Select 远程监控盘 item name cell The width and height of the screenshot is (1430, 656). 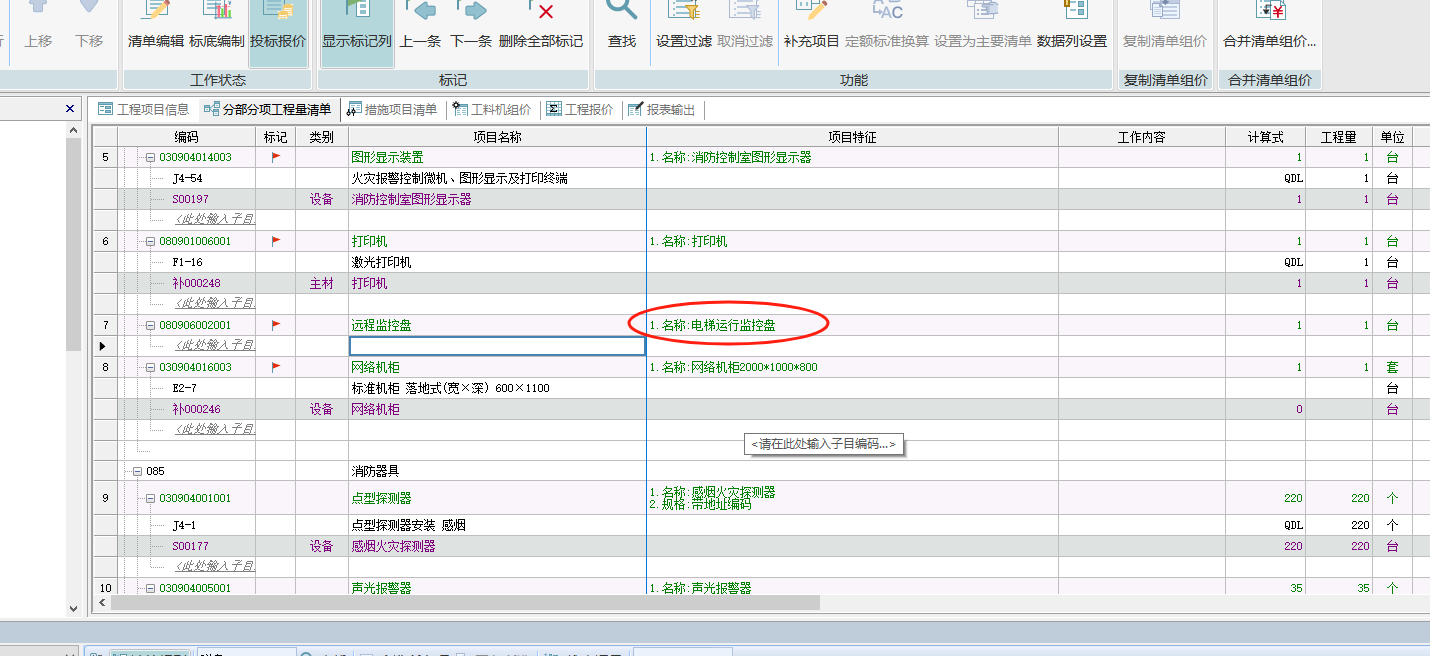pos(497,325)
